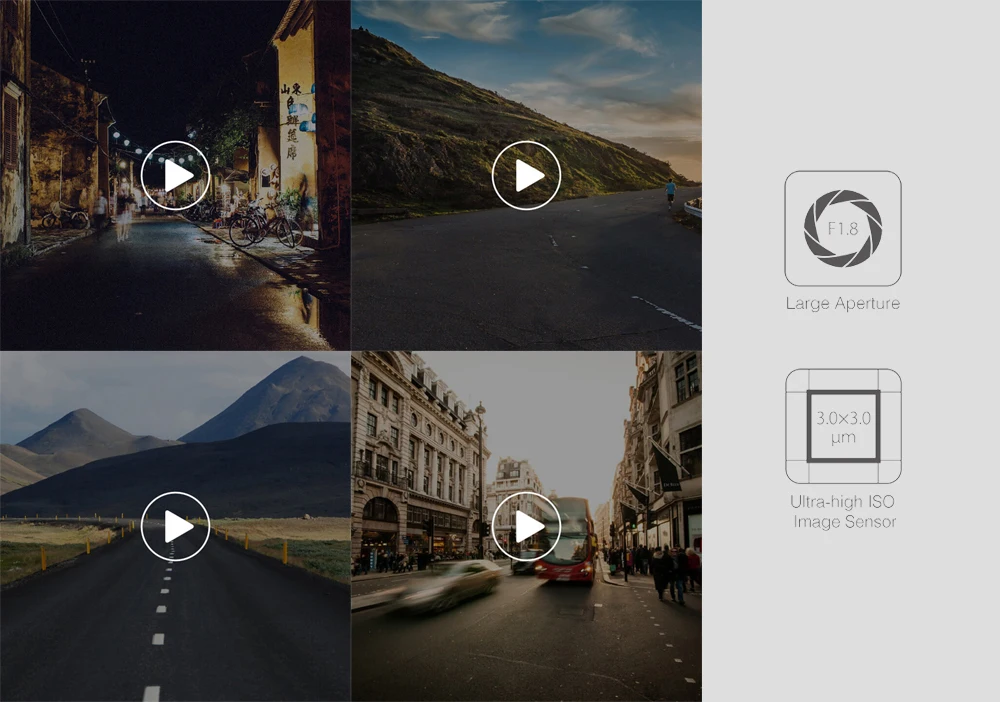The image size is (1000, 702).
Task: Play the mountain highway video
Action: tap(175, 527)
